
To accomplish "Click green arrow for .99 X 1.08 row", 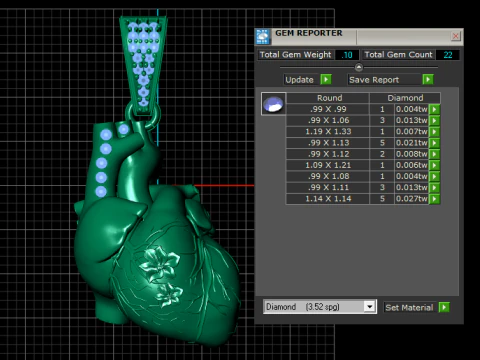I will pyautogui.click(x=434, y=176).
